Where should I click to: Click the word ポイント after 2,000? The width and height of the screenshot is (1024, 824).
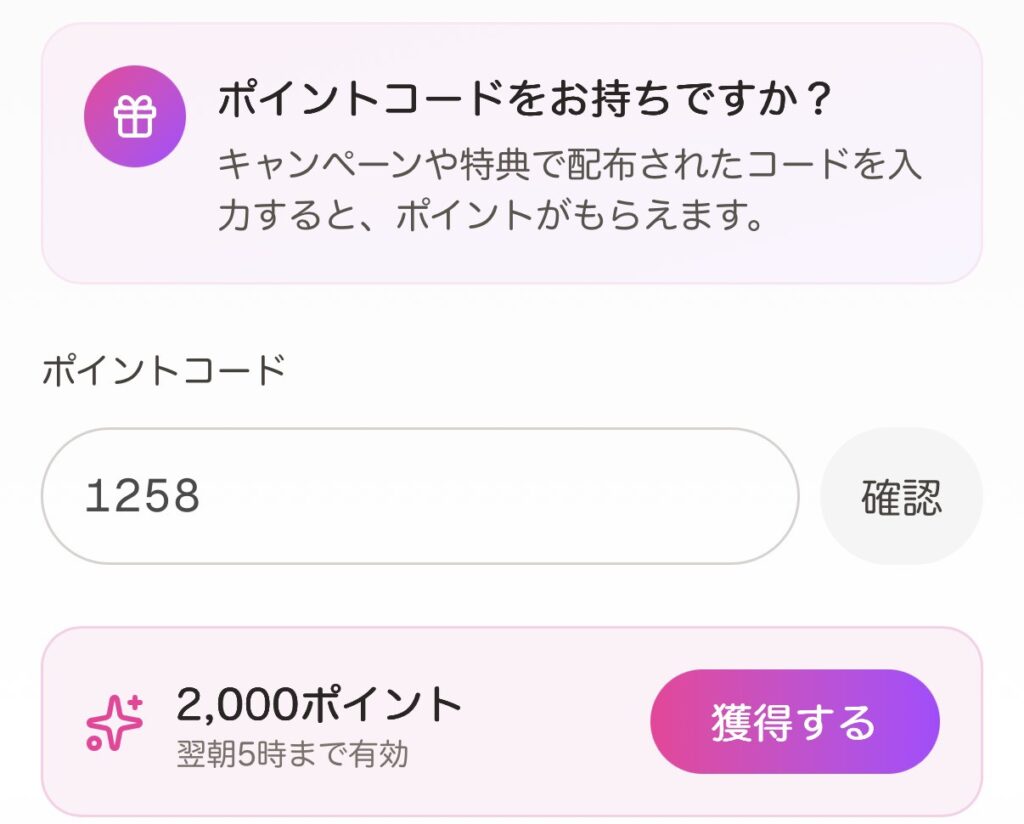click(x=380, y=705)
